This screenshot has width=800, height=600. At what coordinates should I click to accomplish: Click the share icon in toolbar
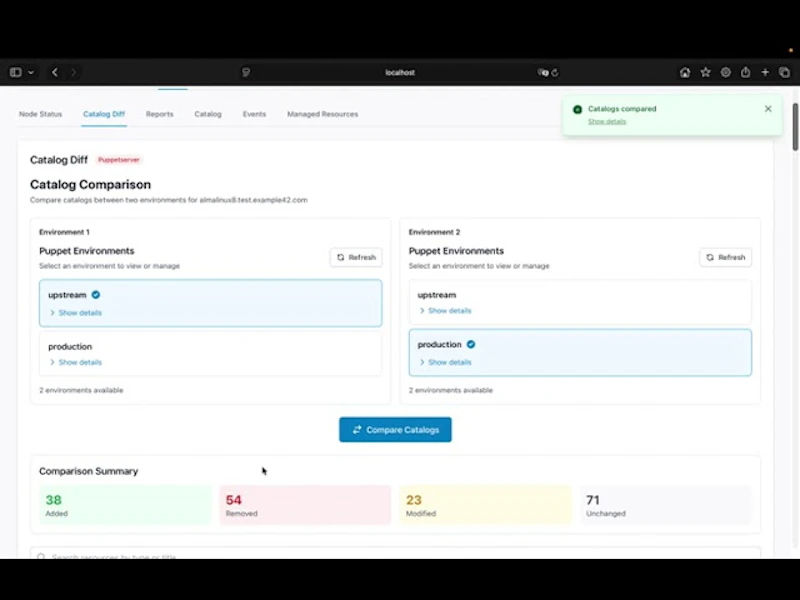pyautogui.click(x=745, y=72)
